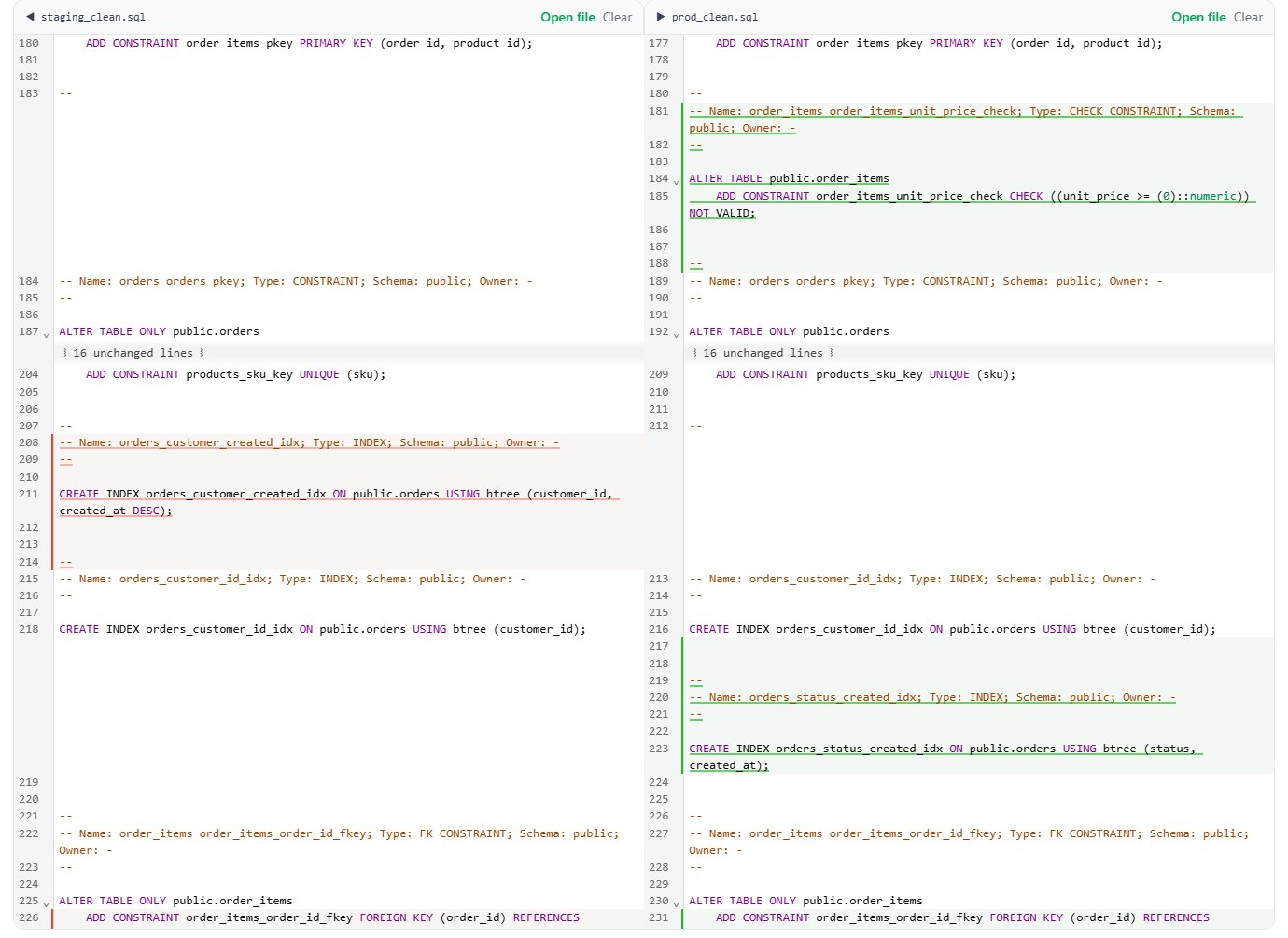Click 'ADD CONSTRAINT order_items_pkey PRIMARY KEY' in staging
Viewport: 1288px width, 938px height.
tap(309, 43)
